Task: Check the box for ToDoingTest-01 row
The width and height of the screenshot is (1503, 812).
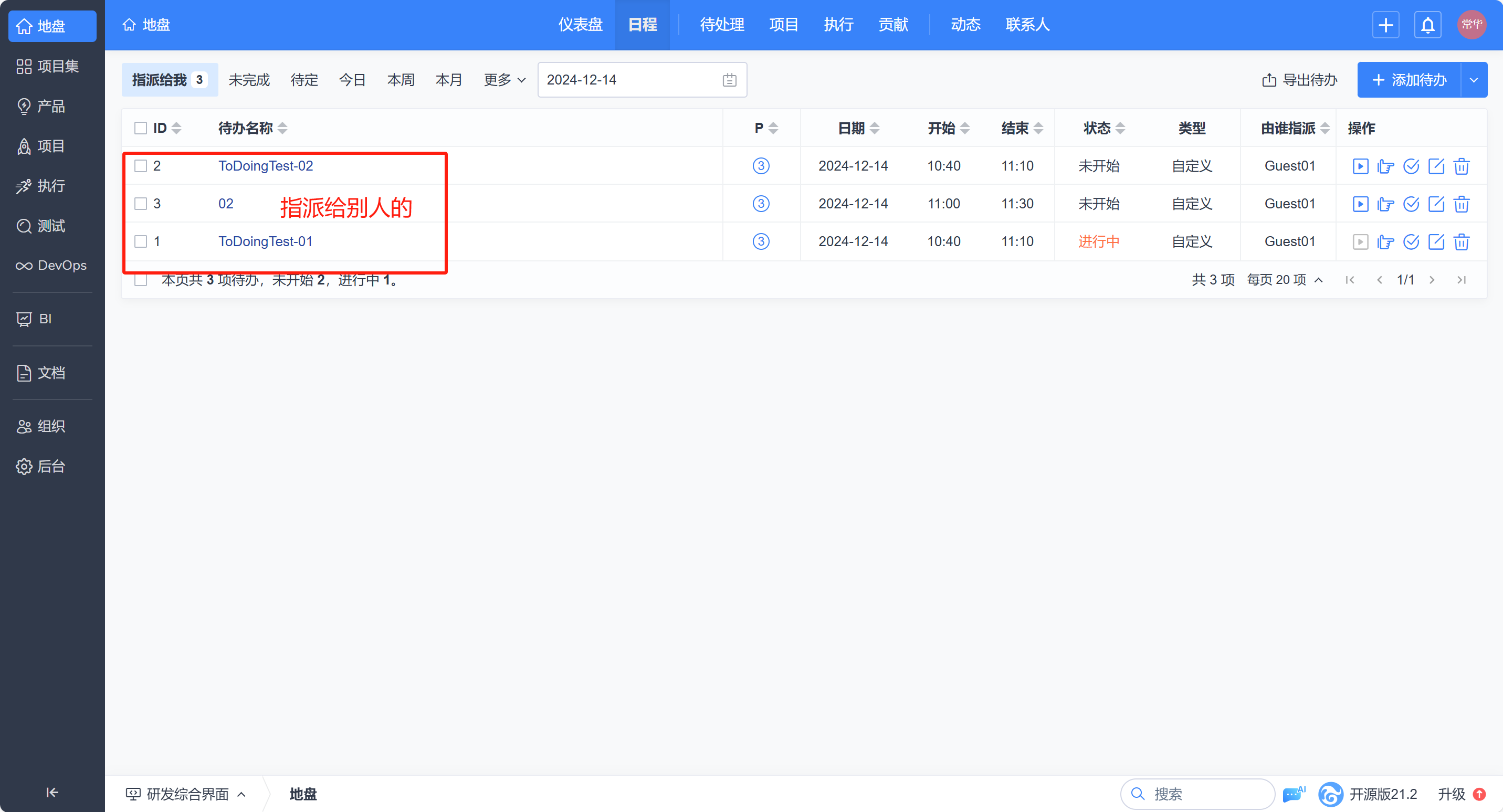Action: [x=141, y=241]
